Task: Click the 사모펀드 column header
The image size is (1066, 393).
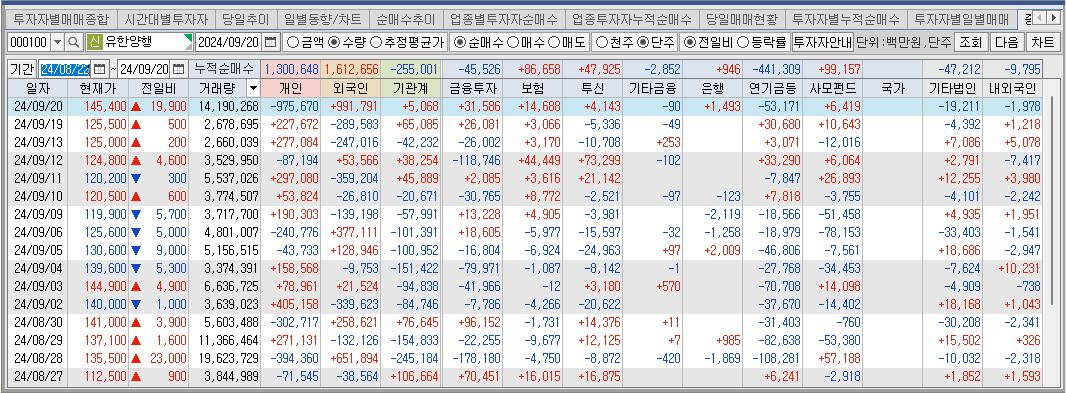Action: click(833, 88)
